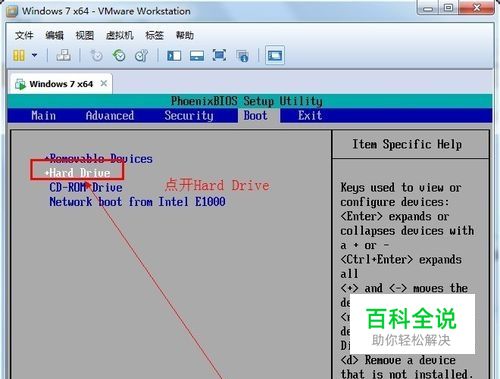Open the 编辑 menu
The height and width of the screenshot is (379, 500).
pos(54,35)
